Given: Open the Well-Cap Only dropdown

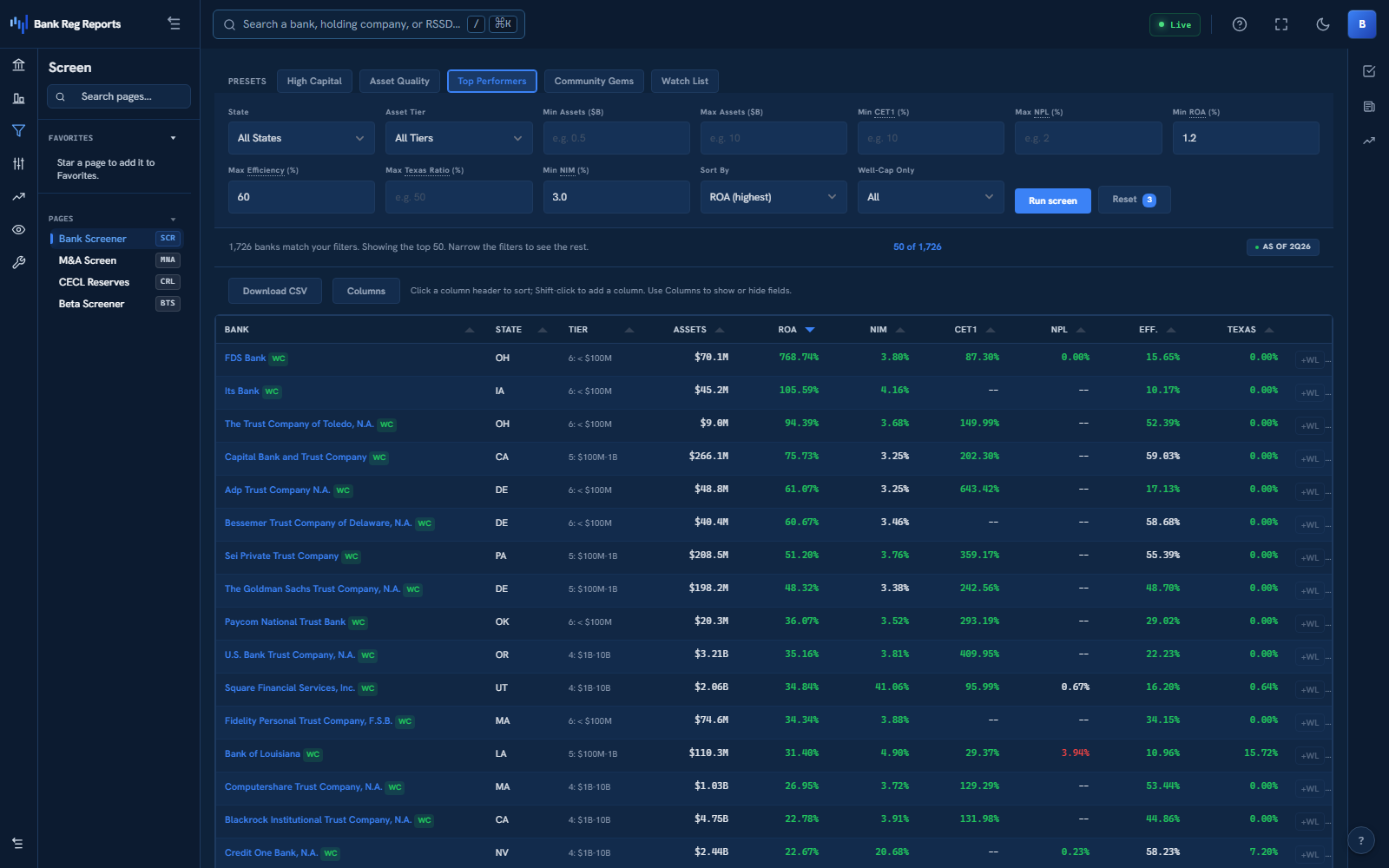Looking at the screenshot, I should click(931, 197).
